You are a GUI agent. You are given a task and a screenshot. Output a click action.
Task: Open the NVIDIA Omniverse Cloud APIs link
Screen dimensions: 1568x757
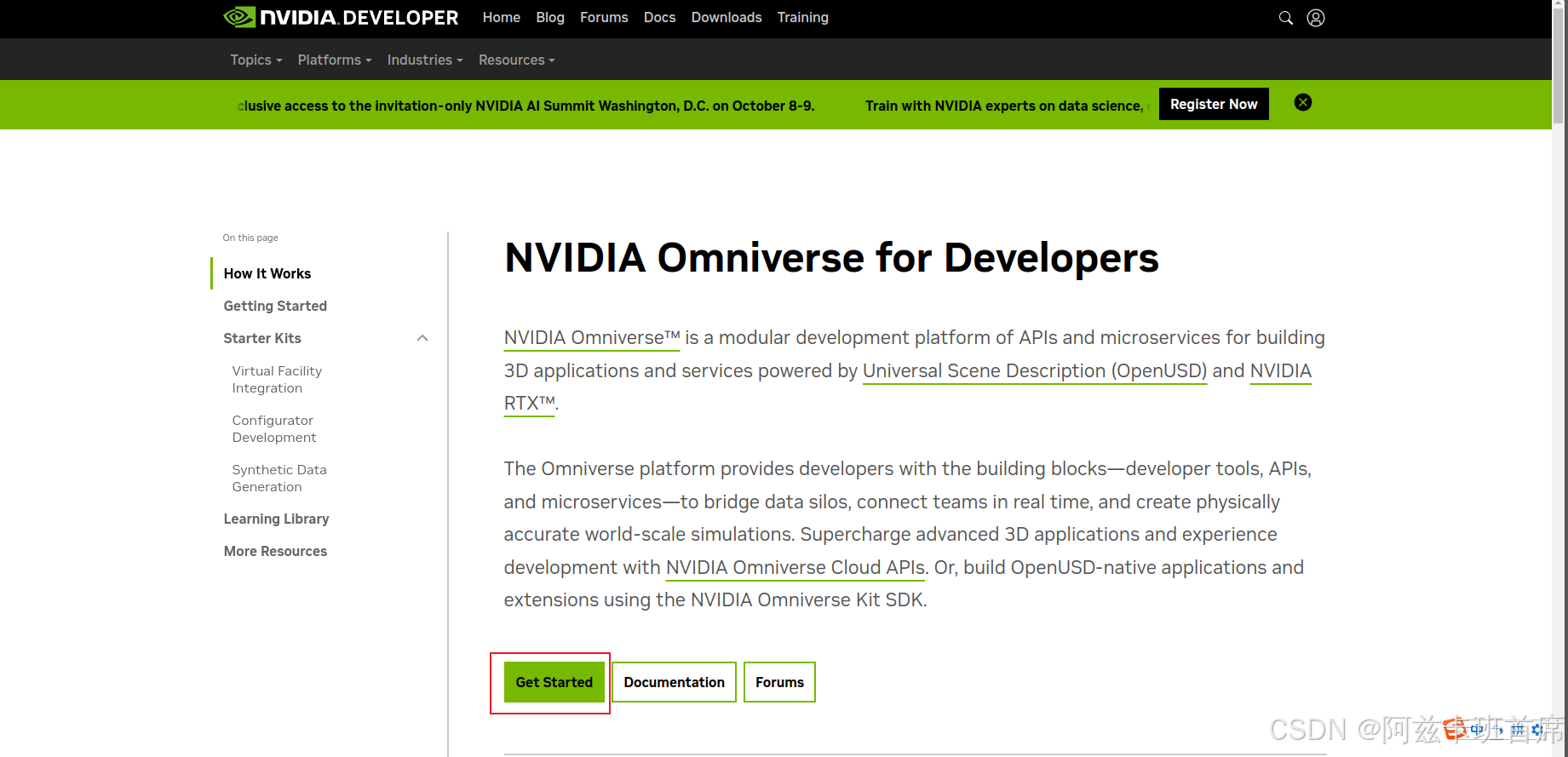[795, 568]
